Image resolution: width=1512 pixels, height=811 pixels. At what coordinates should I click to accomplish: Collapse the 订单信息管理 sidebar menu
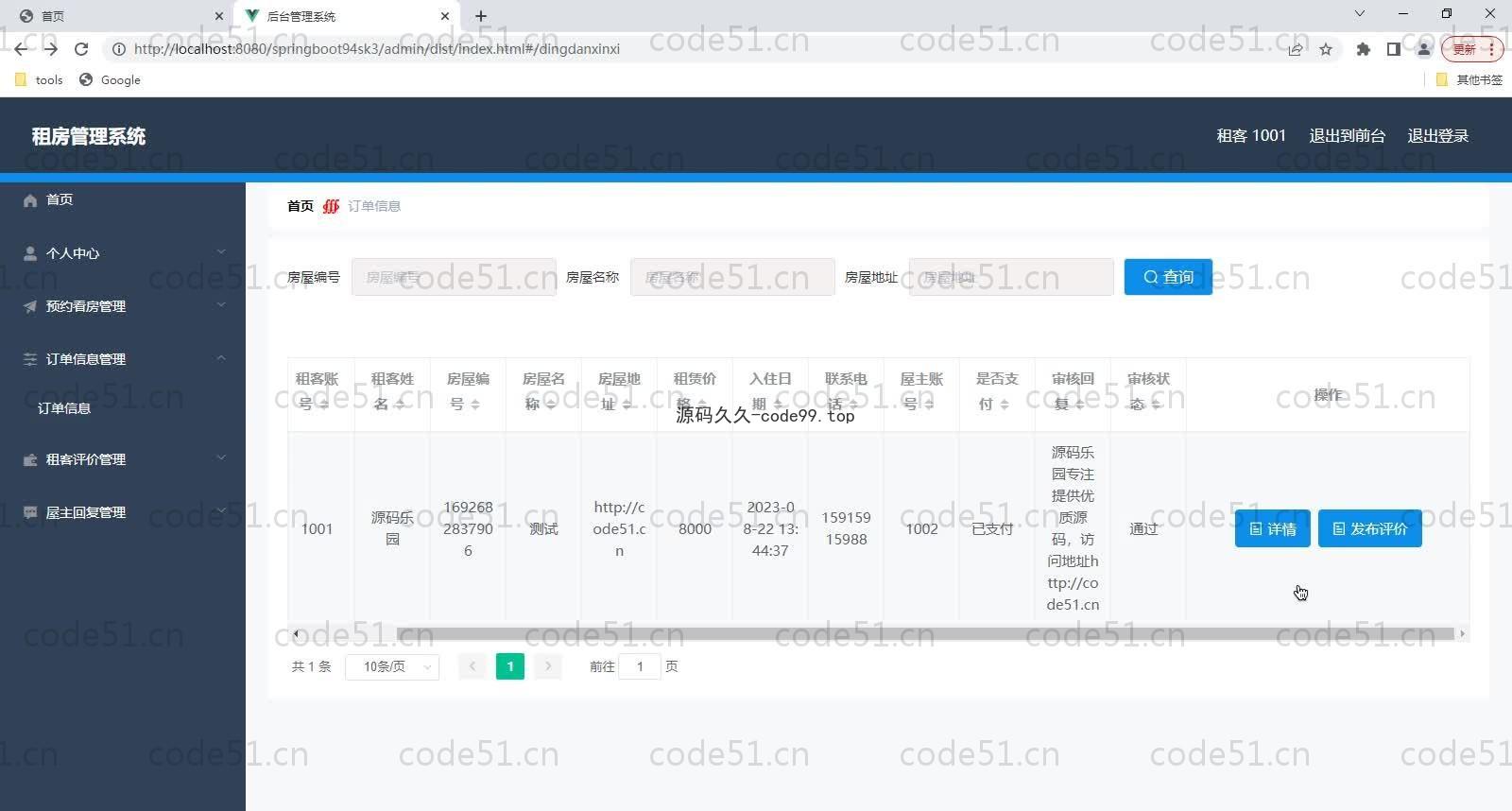click(x=123, y=359)
